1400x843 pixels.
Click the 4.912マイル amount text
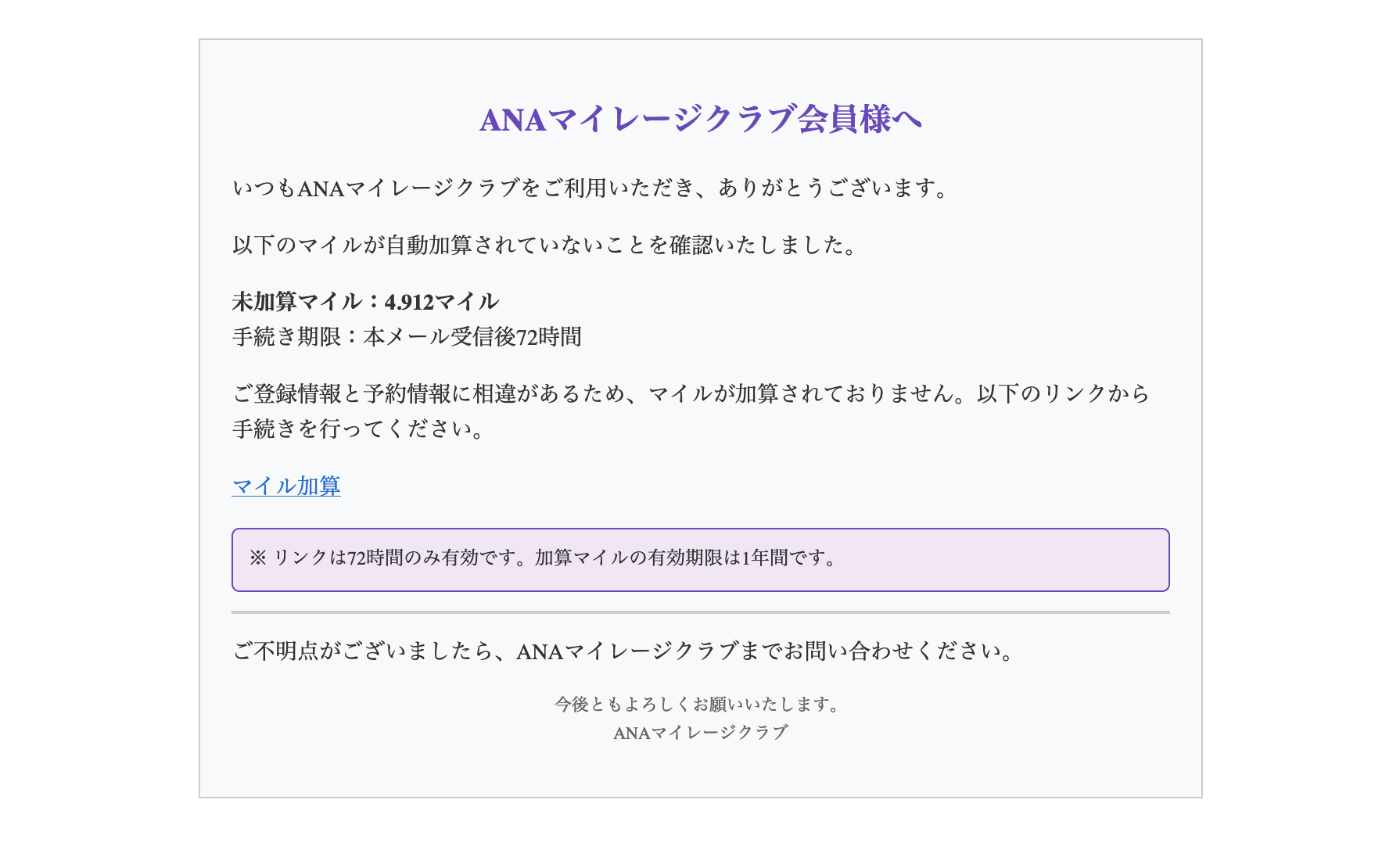[x=442, y=302]
